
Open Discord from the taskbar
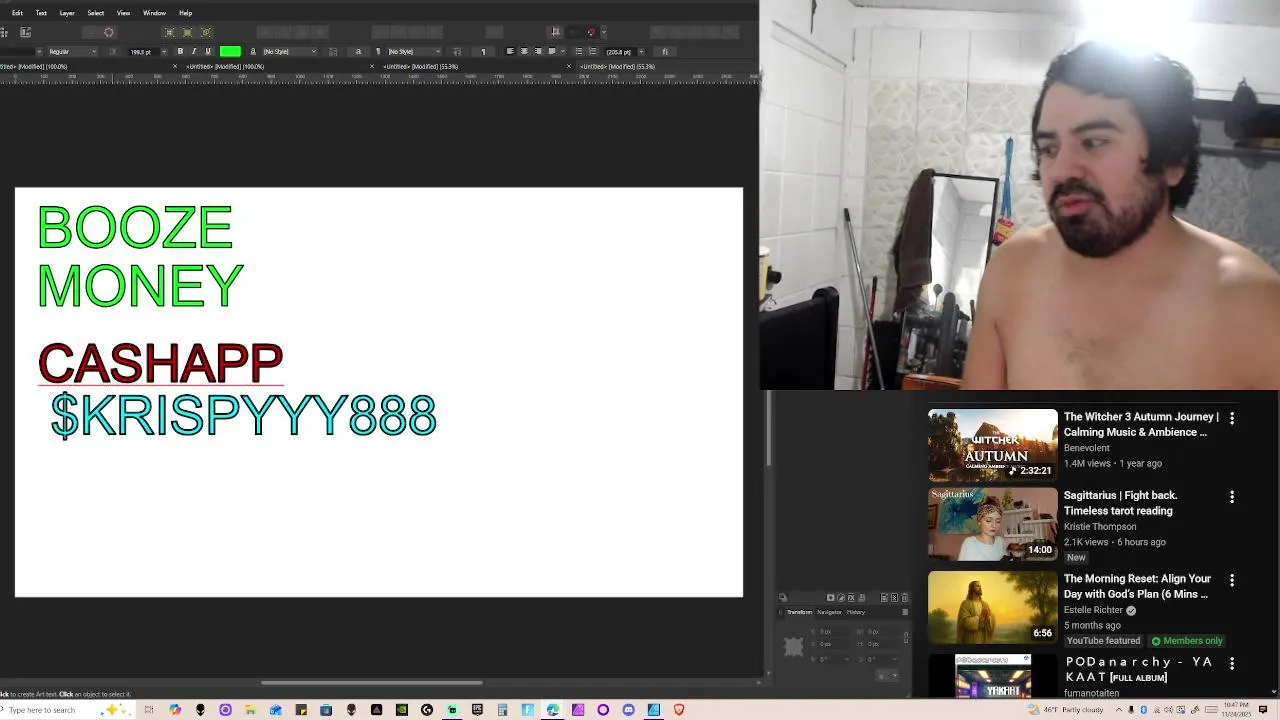point(629,710)
